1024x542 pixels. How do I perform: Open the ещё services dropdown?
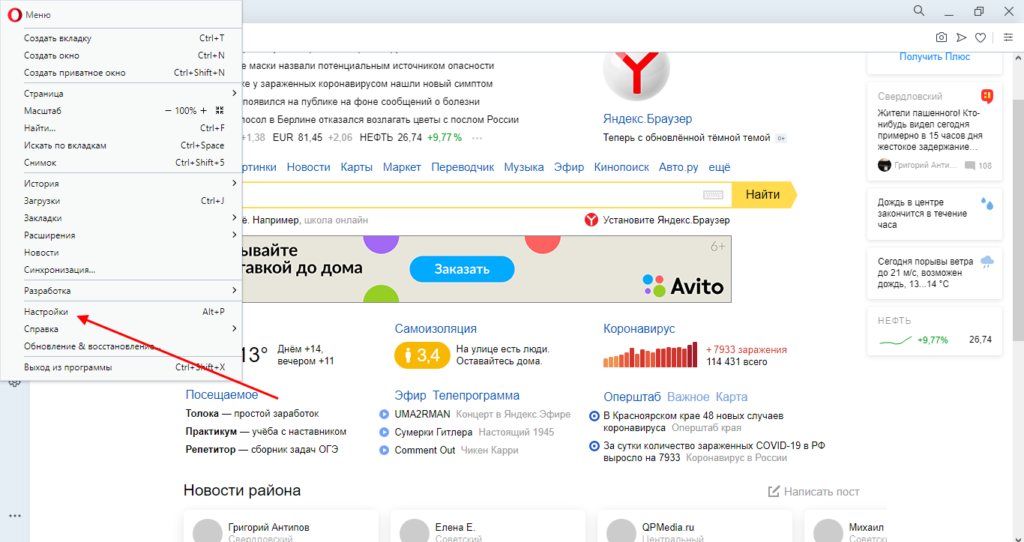[719, 167]
